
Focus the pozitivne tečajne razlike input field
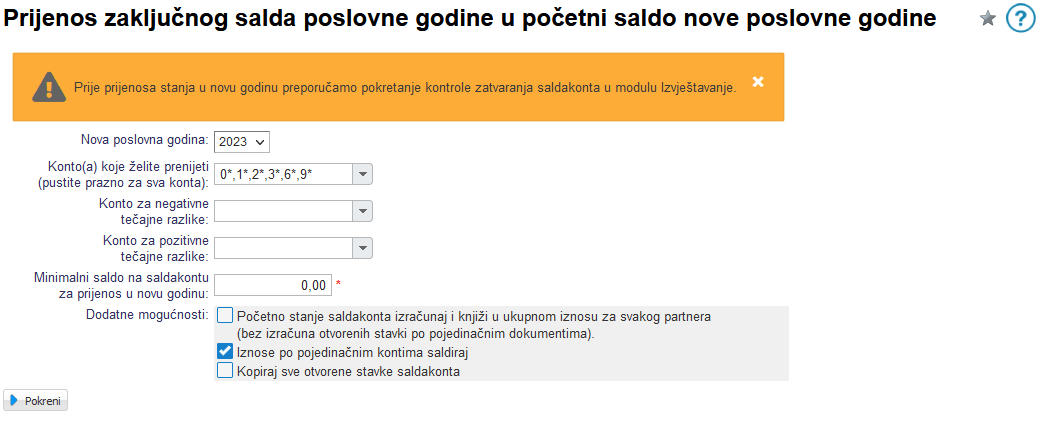(x=283, y=246)
